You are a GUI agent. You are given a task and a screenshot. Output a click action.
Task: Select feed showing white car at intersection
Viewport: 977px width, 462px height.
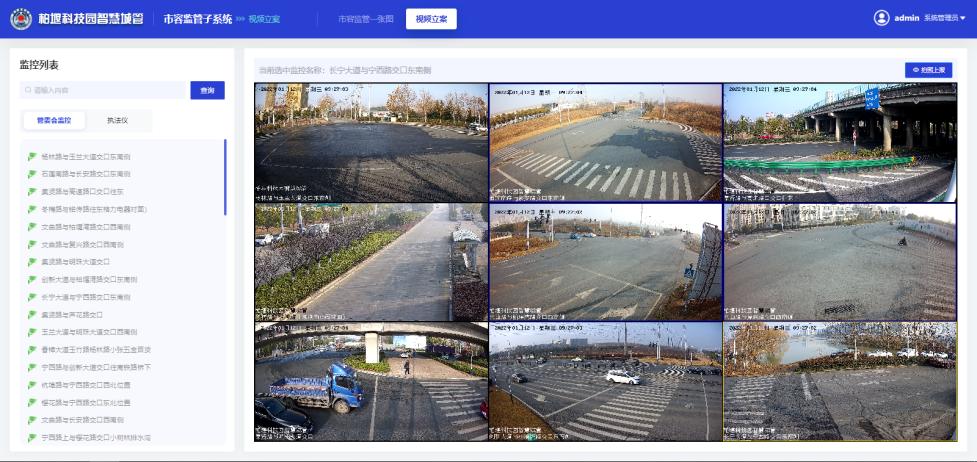coord(605,381)
